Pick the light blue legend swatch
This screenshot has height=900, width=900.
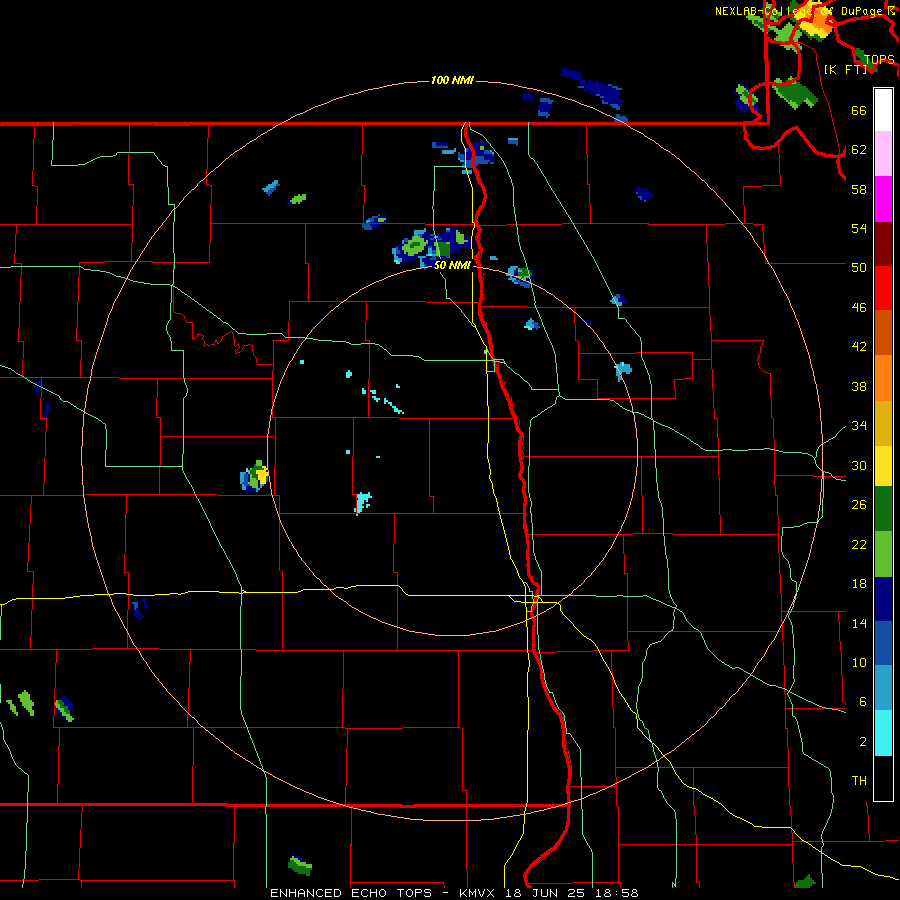pos(883,688)
